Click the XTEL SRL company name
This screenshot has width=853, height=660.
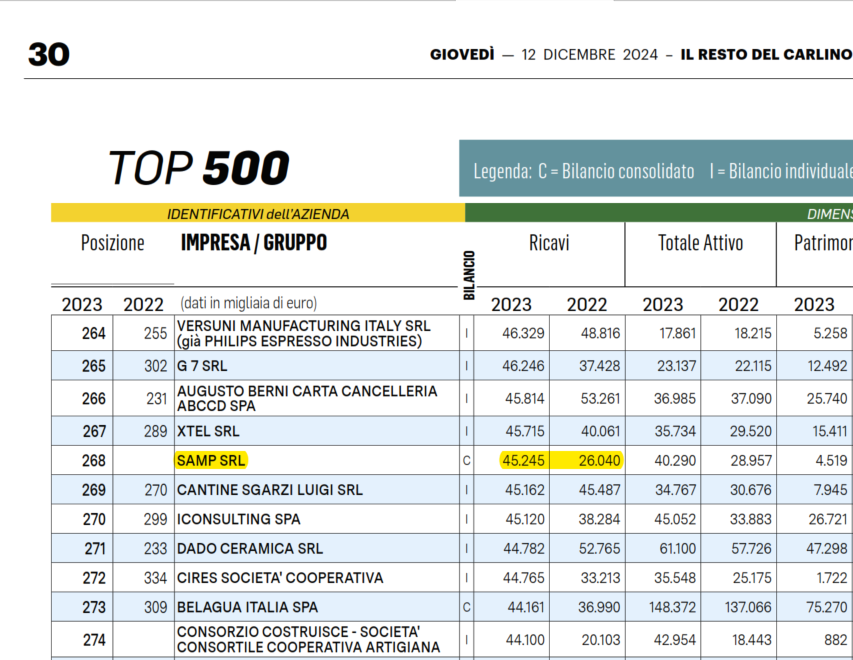tap(208, 431)
